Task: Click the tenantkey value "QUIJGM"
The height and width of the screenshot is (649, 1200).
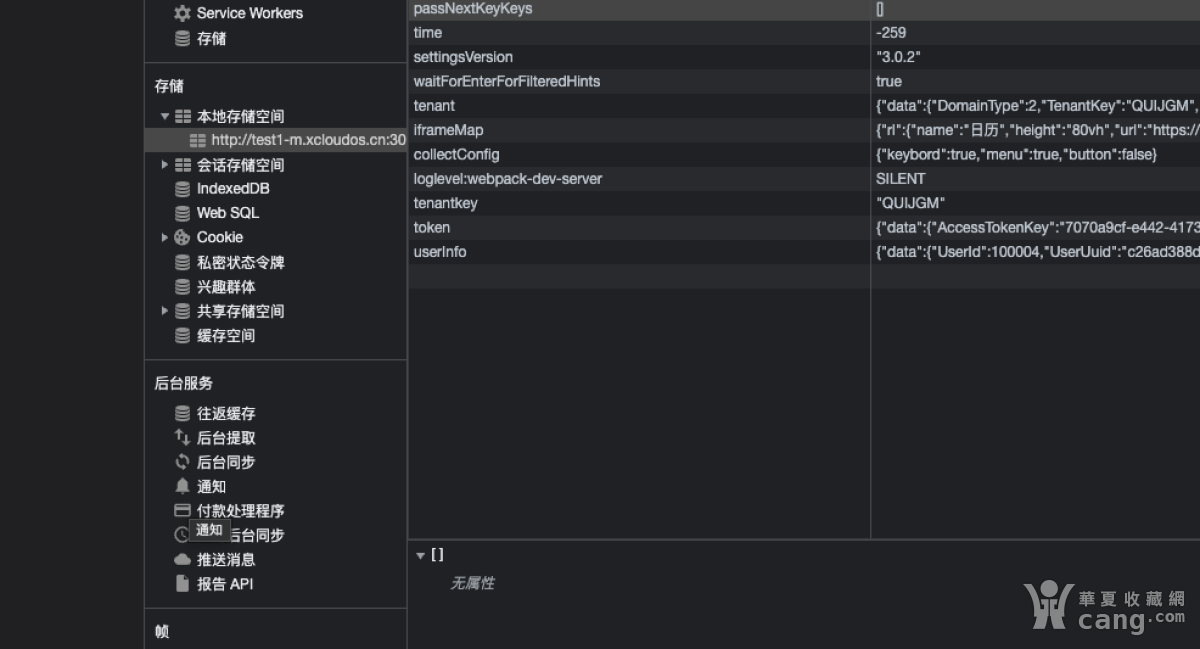Action: click(910, 203)
